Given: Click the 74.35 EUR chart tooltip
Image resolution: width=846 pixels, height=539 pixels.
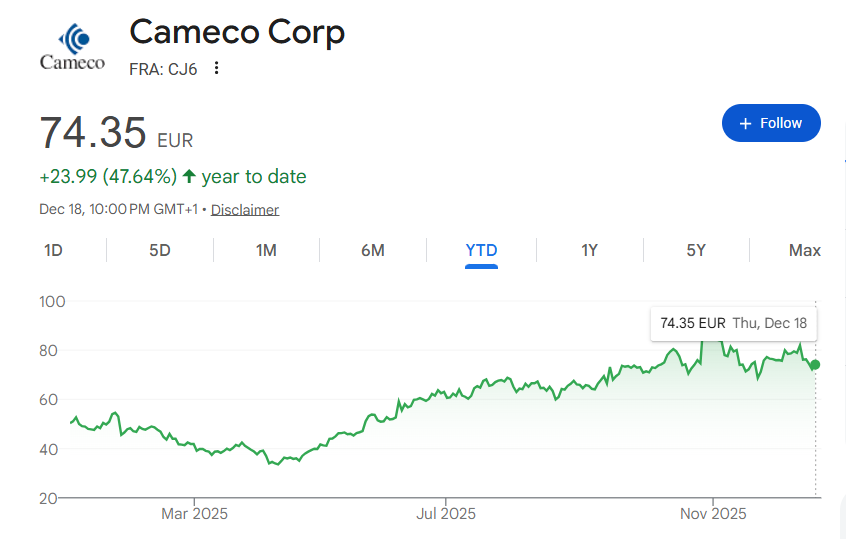Looking at the screenshot, I should (x=733, y=323).
